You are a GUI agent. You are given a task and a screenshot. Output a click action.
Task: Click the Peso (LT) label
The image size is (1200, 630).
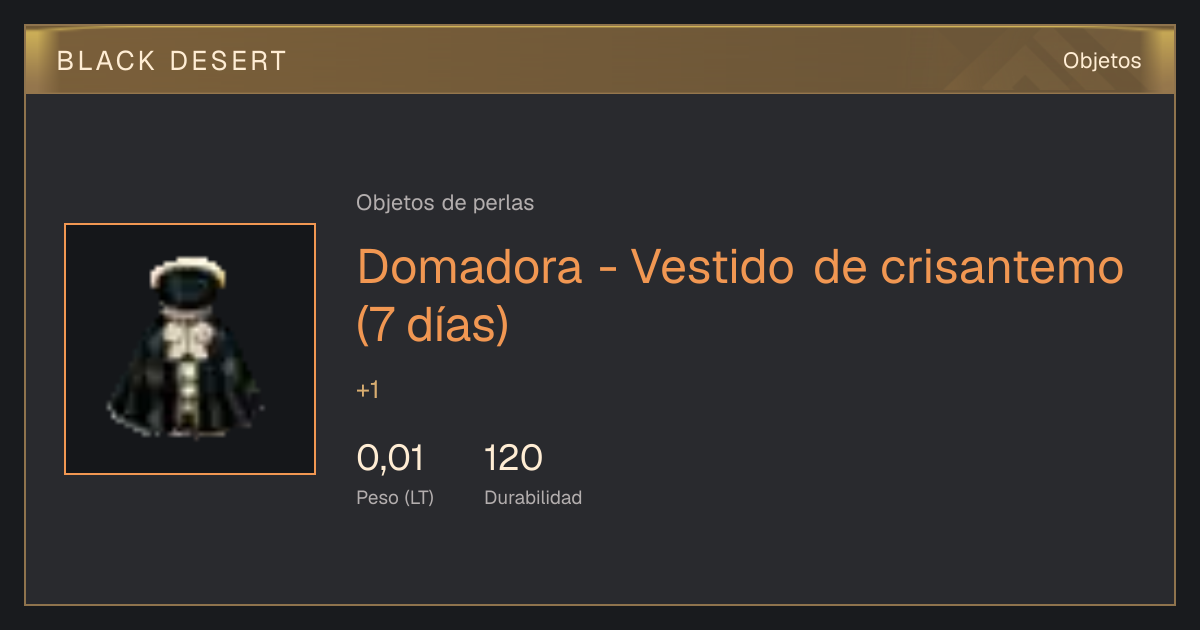(395, 498)
